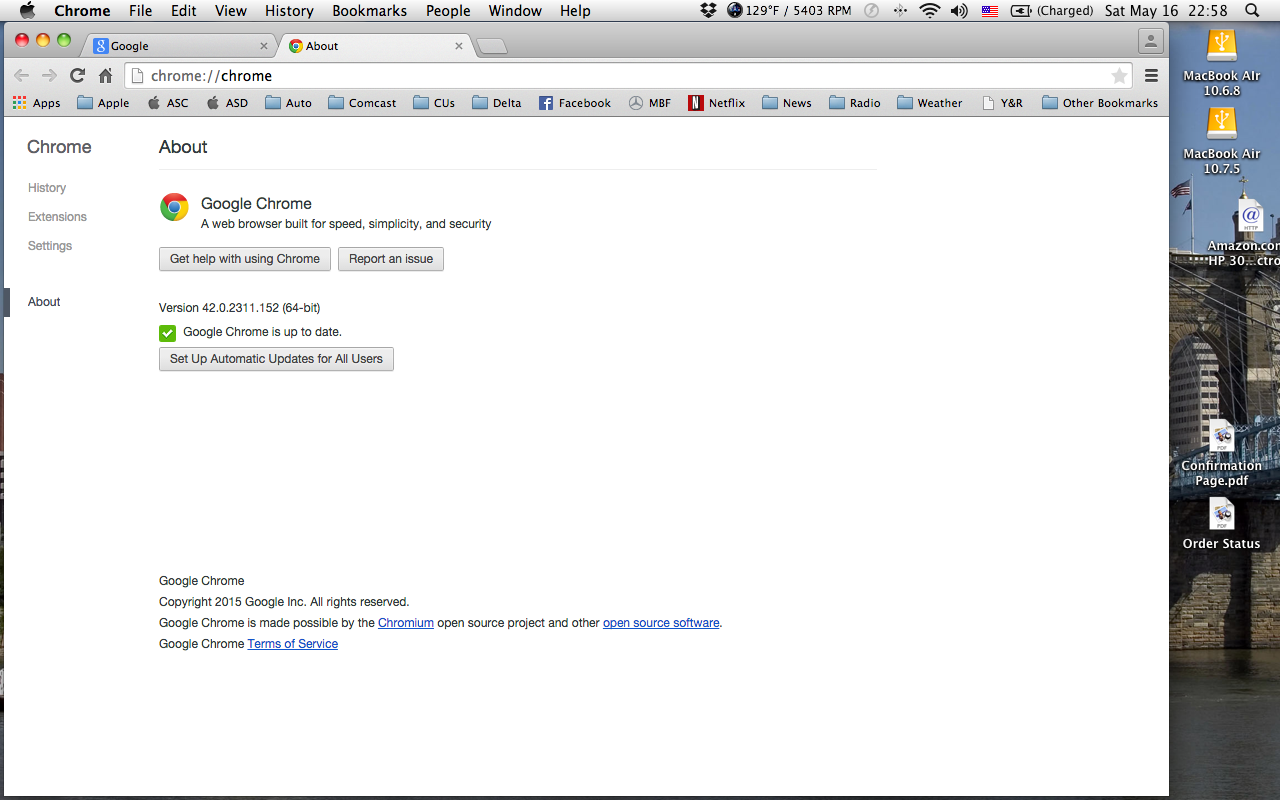Expand the Delta bookmarks folder

(x=497, y=103)
